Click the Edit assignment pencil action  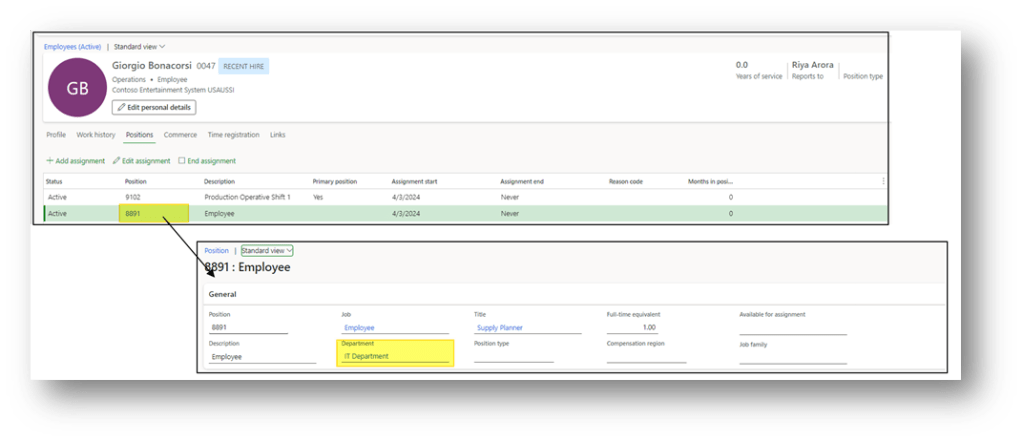pos(140,160)
